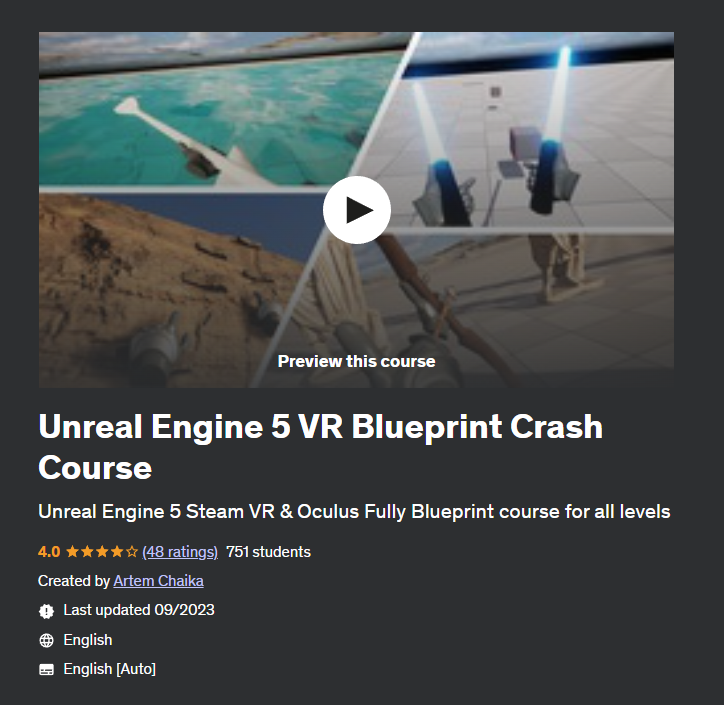
Task: Click the 'English [Auto]' captions label
Action: pos(109,669)
